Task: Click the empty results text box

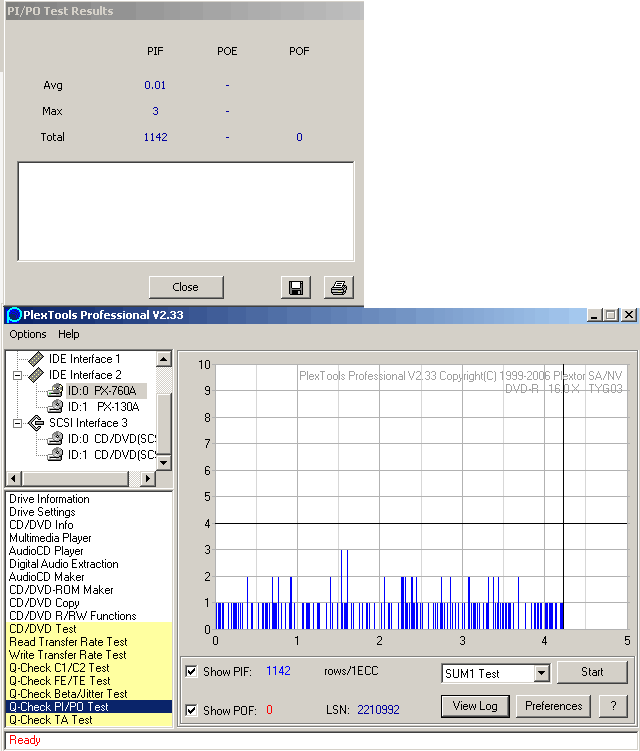Action: [186, 212]
